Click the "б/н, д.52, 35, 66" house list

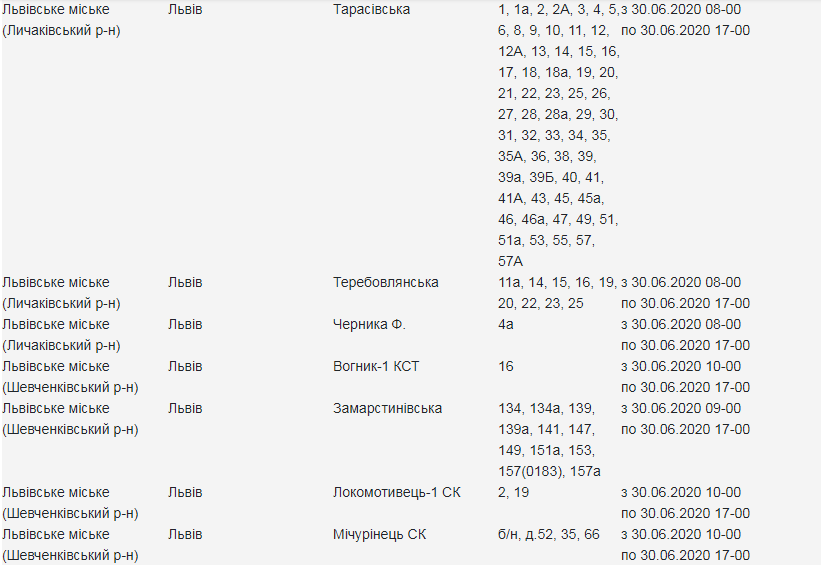(548, 534)
